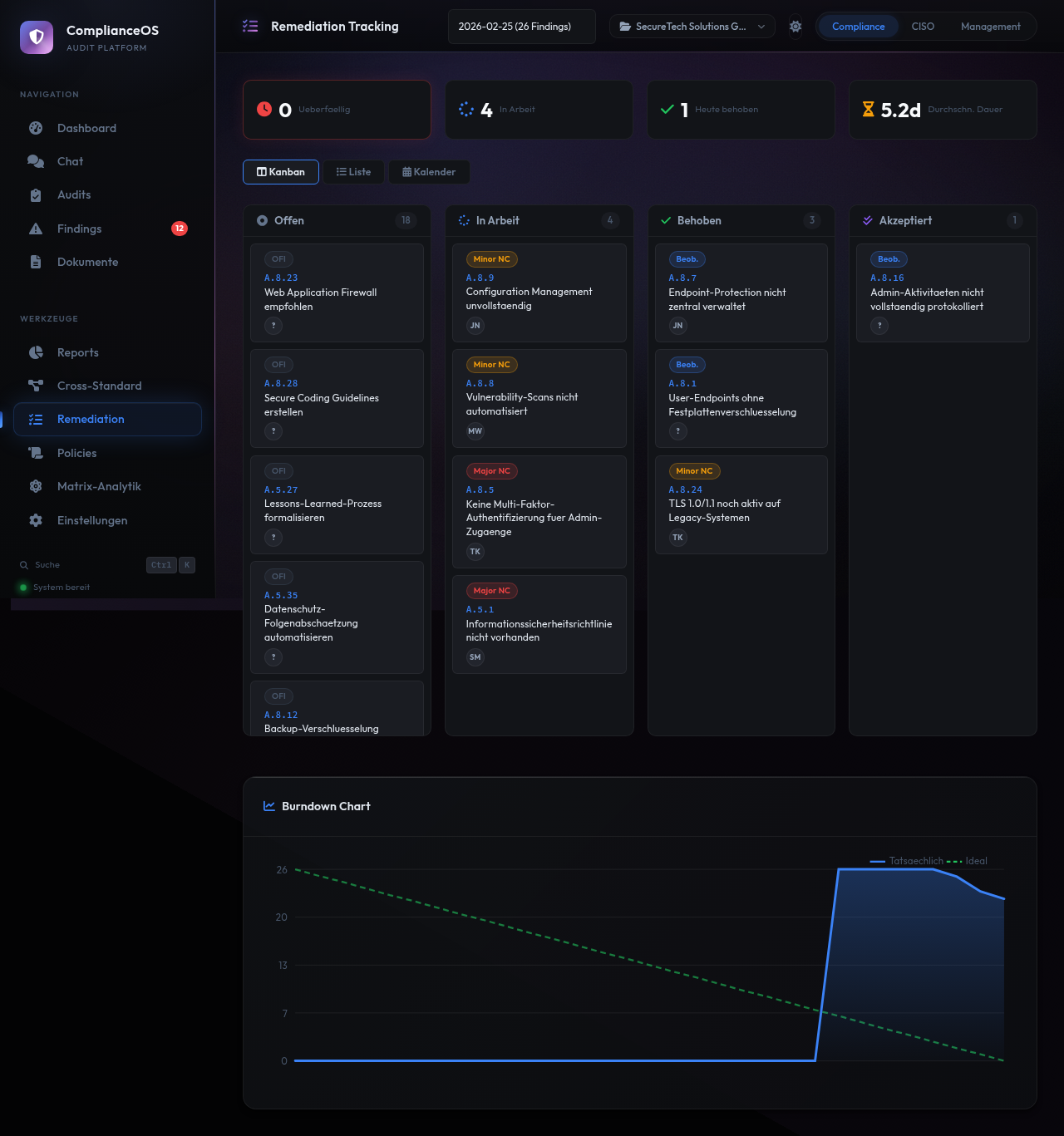Open the SecureTech Solutions client dropdown
Screen dimensions: 1064x1136
coord(692,27)
